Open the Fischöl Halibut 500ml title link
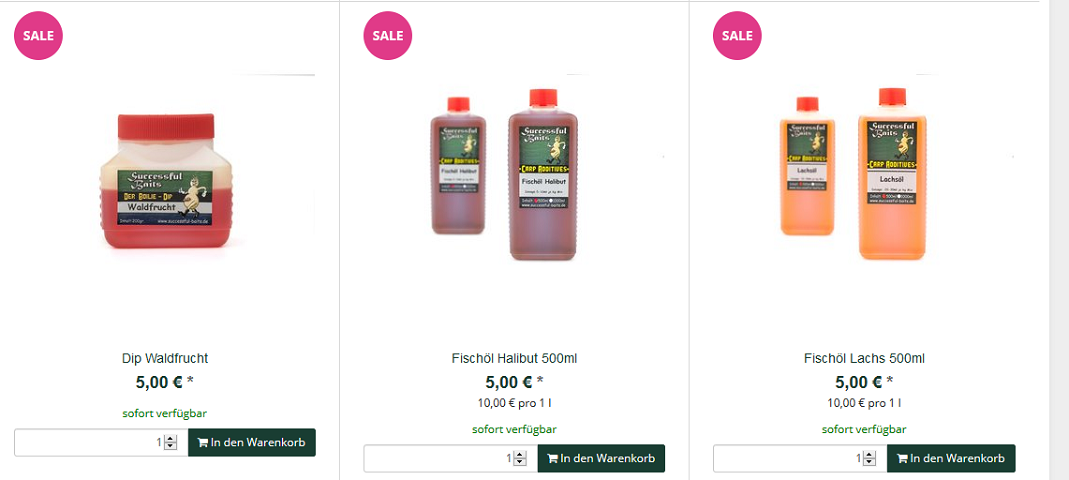Image resolution: width=1069 pixels, height=480 pixels. pos(514,358)
